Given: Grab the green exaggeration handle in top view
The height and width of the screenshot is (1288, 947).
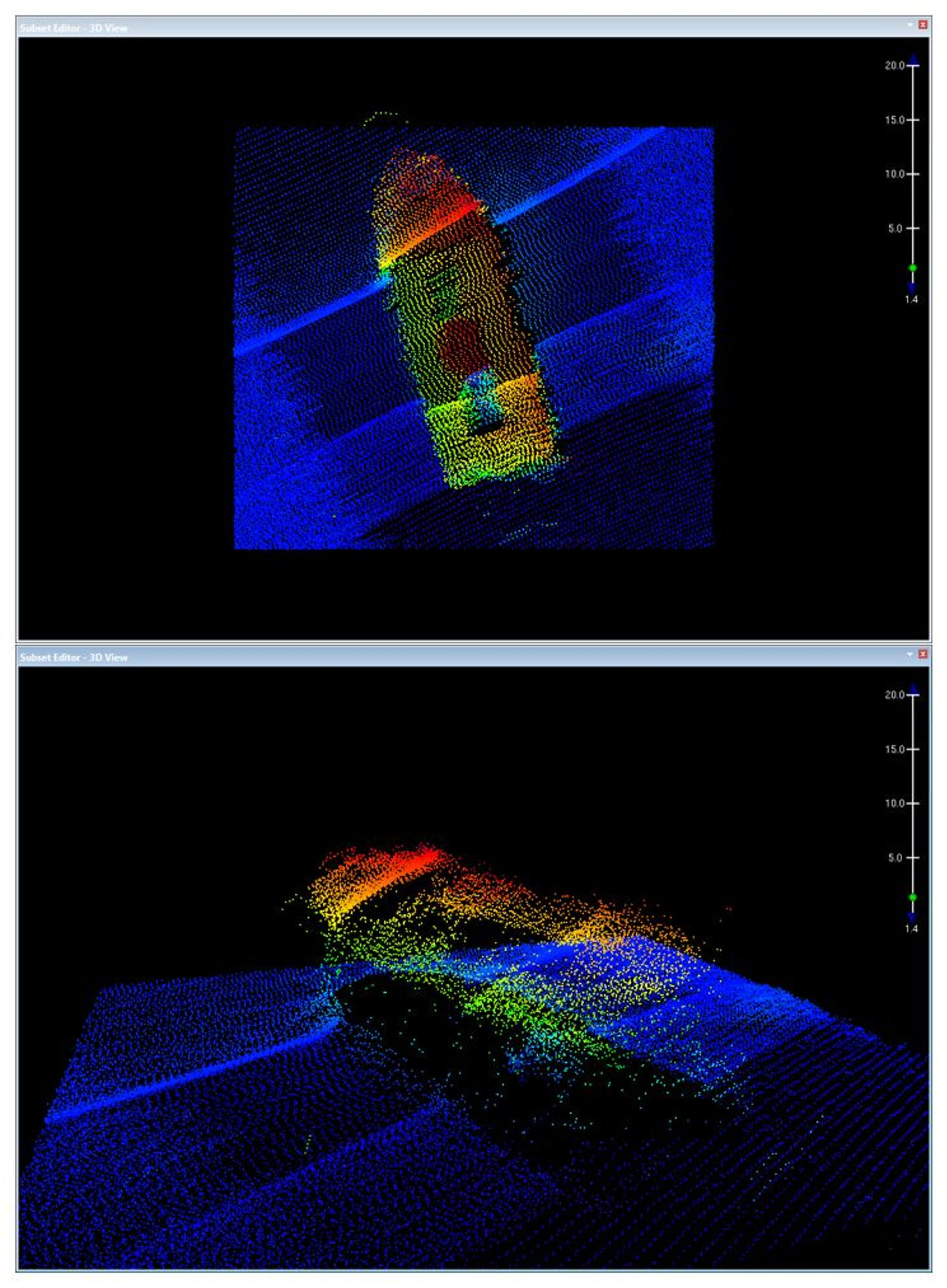Looking at the screenshot, I should coord(912,268).
